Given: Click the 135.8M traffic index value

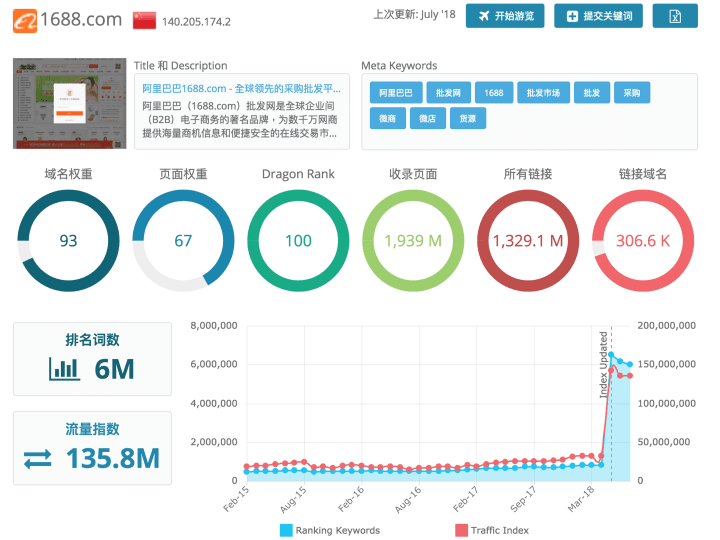Looking at the screenshot, I should (113, 458).
